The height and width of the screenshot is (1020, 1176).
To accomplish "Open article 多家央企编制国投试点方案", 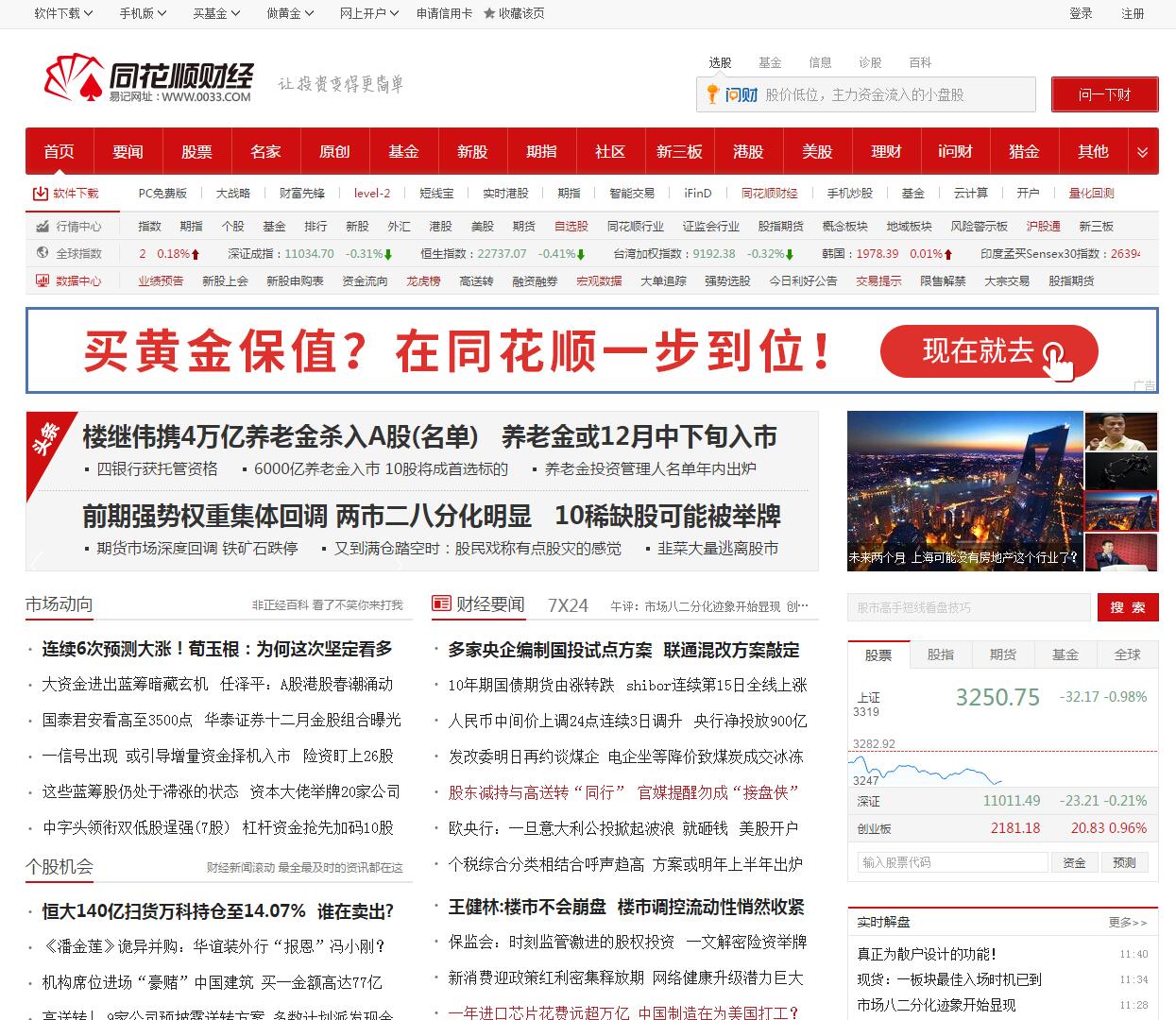I will (x=623, y=650).
